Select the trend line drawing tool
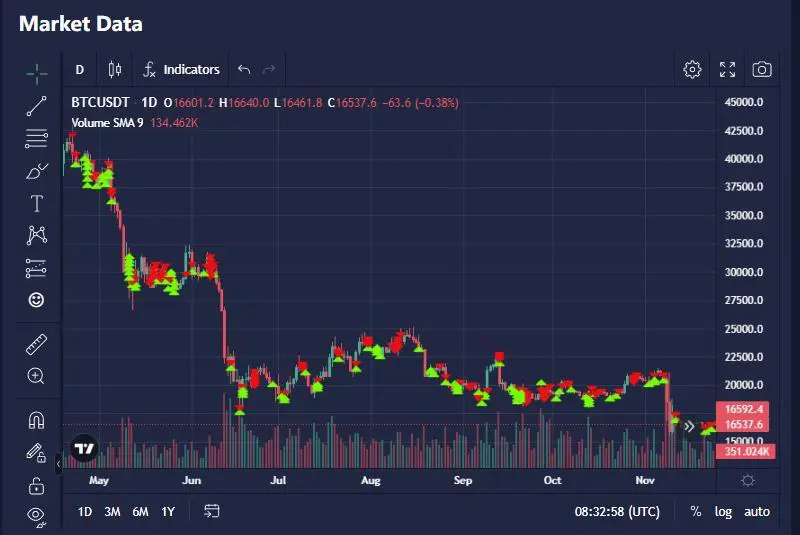This screenshot has height=535, width=800. (36, 106)
